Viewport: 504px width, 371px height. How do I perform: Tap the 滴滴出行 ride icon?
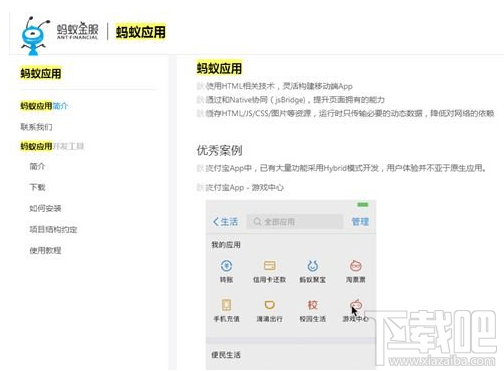pyautogui.click(x=269, y=305)
